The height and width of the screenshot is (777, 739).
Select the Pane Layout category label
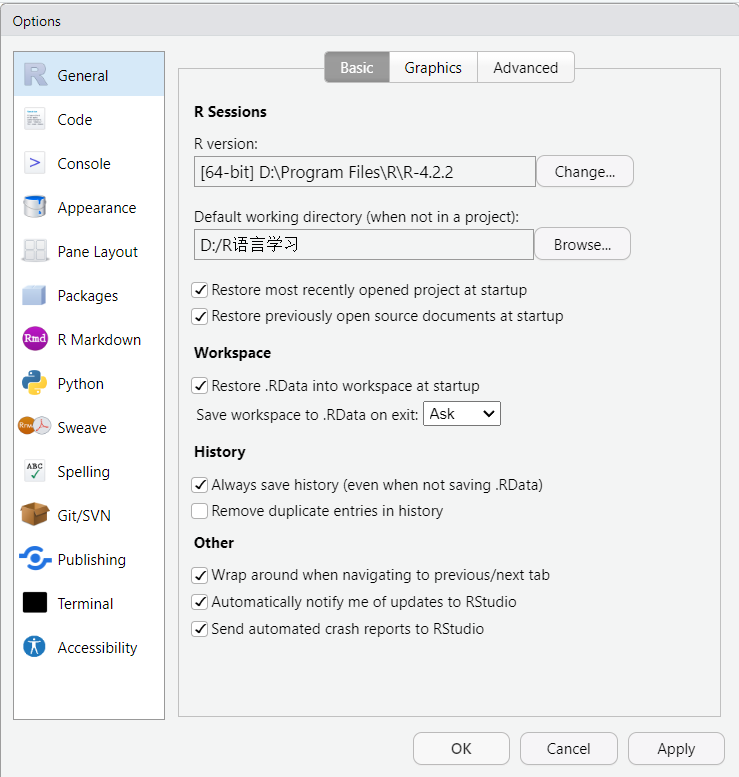point(98,252)
